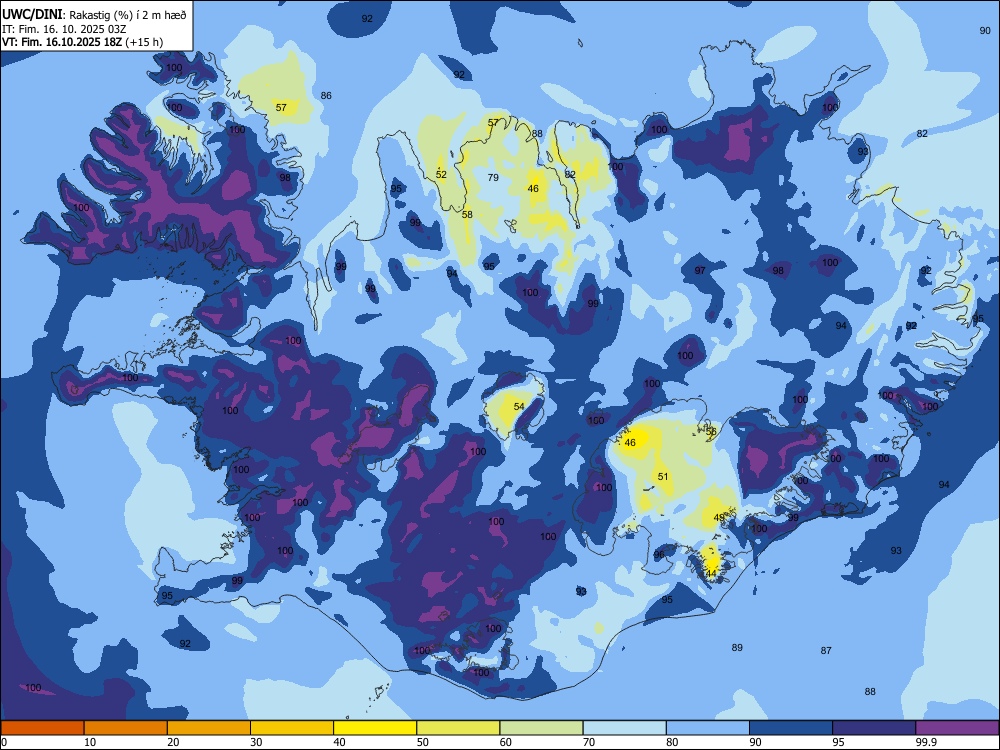Click the pale yellow 50–60 legend swatch
This screenshot has height=750, width=1000.
click(458, 728)
